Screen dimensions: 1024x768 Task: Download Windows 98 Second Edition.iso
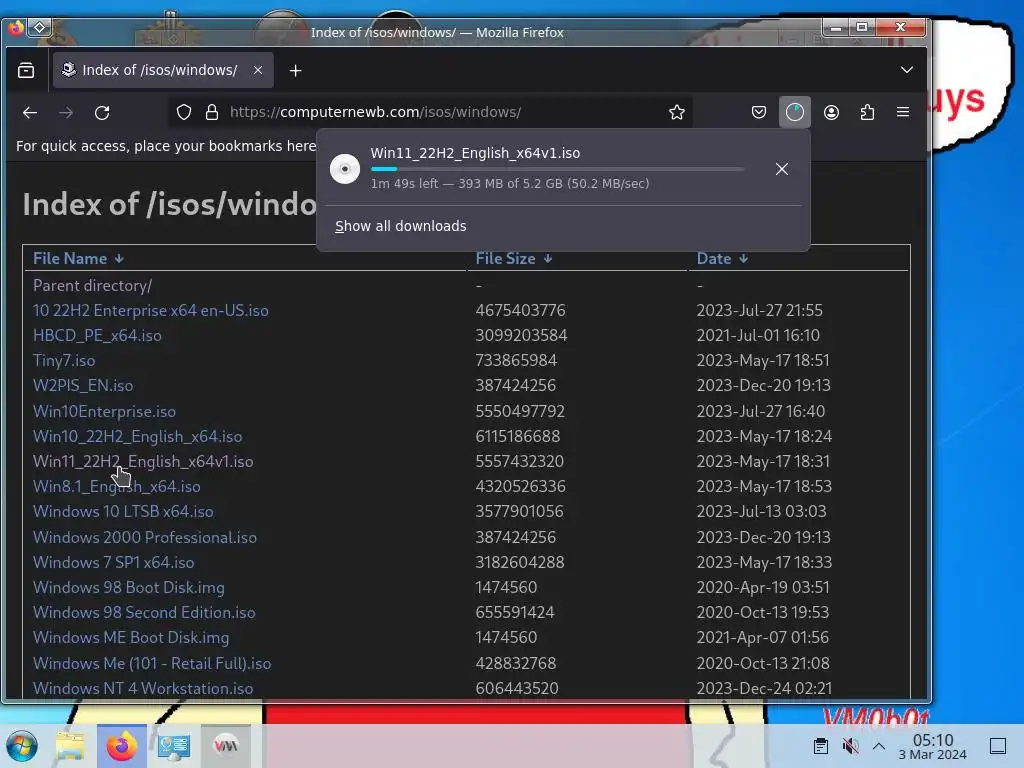(x=144, y=613)
